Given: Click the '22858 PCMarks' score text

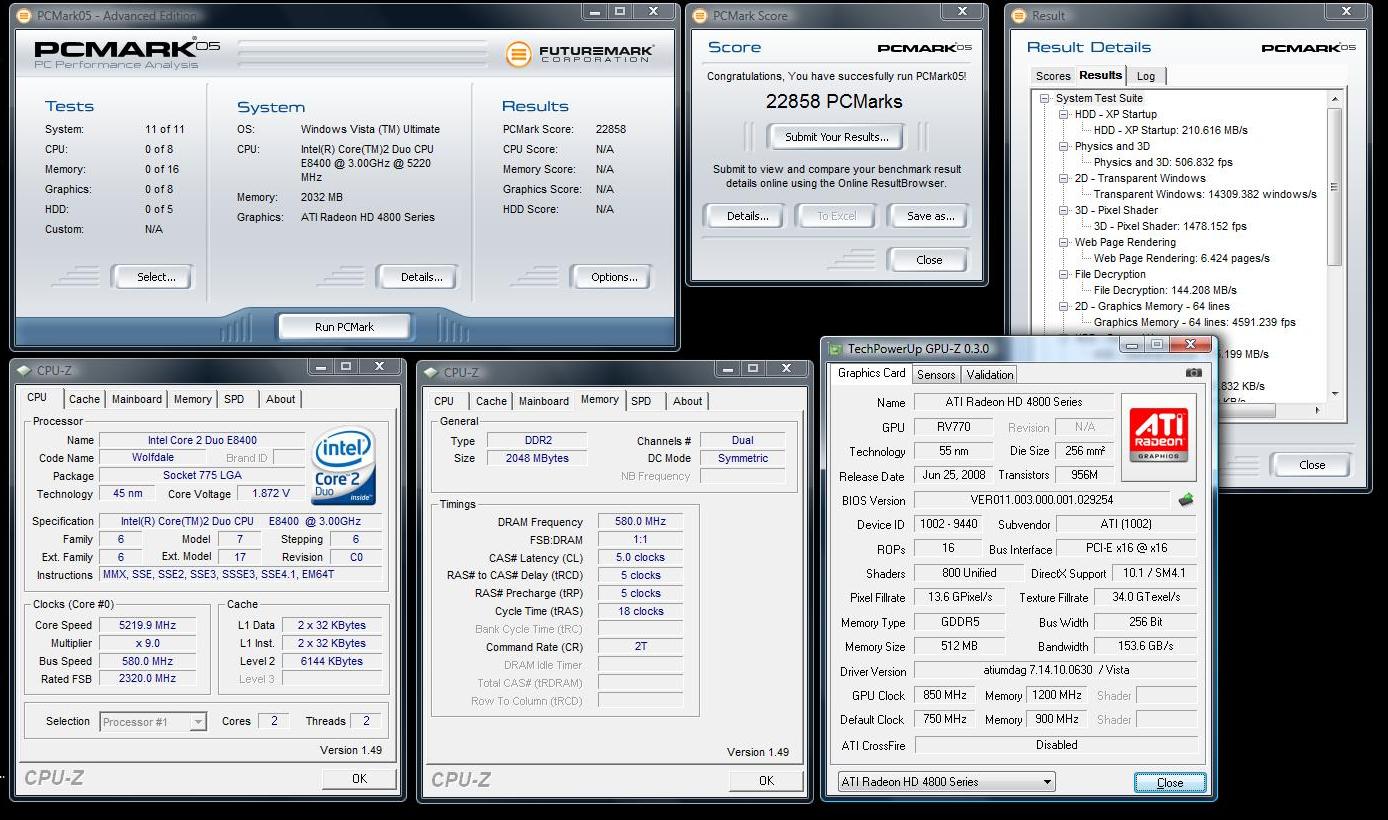Looking at the screenshot, I should (x=834, y=101).
